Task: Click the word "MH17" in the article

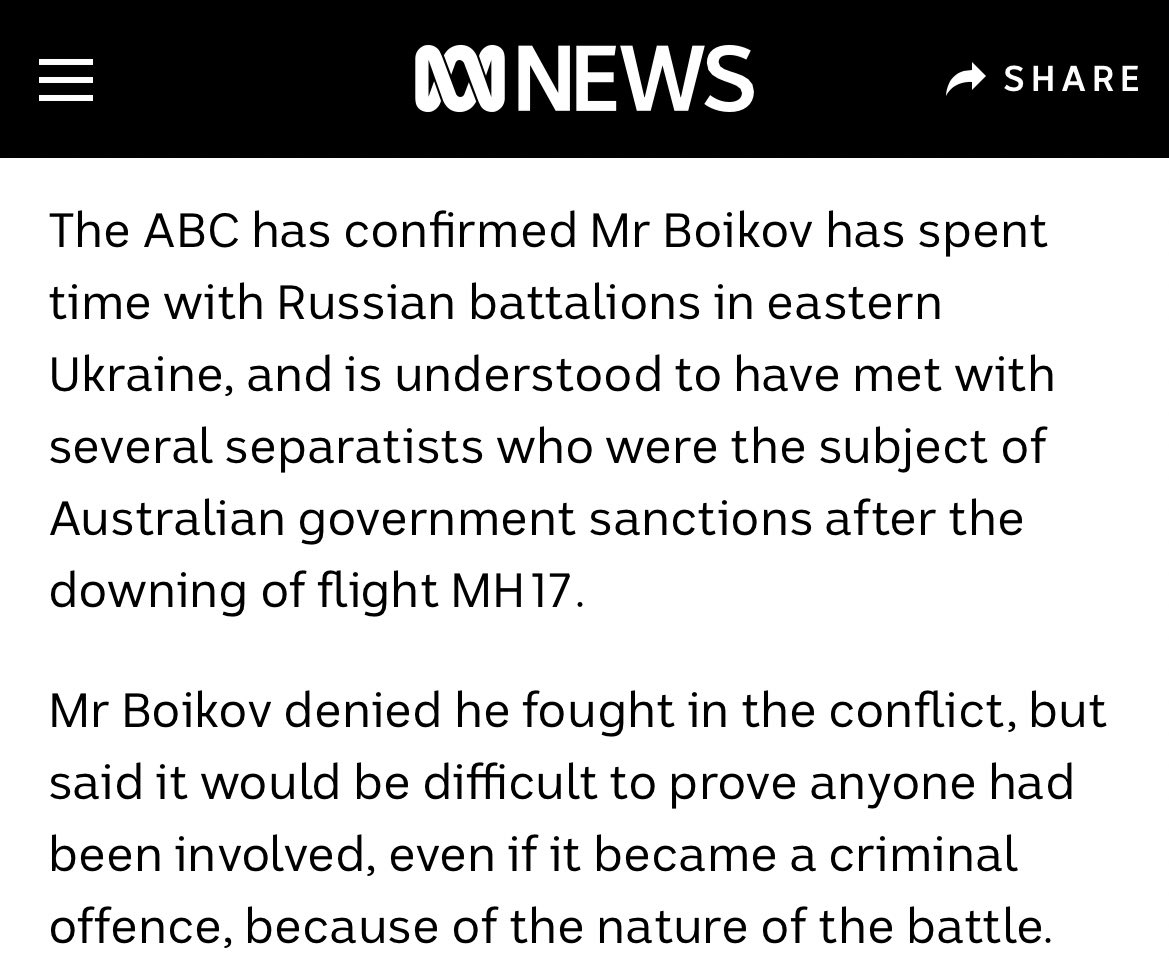Action: [513, 591]
